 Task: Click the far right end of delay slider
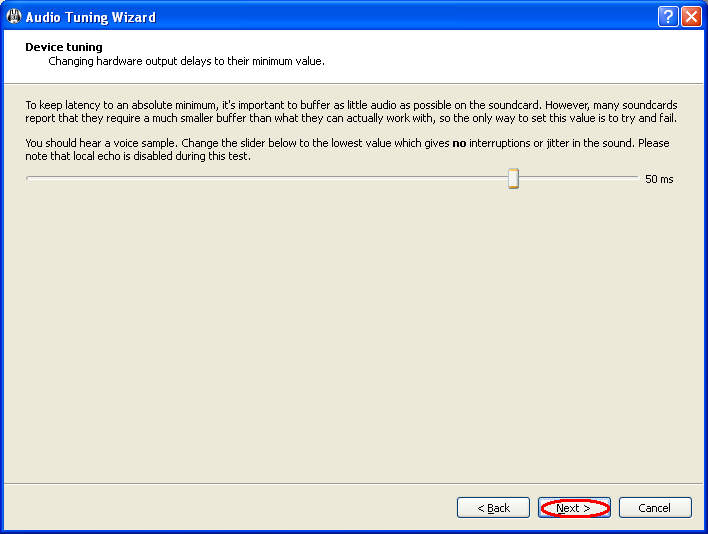click(x=636, y=179)
